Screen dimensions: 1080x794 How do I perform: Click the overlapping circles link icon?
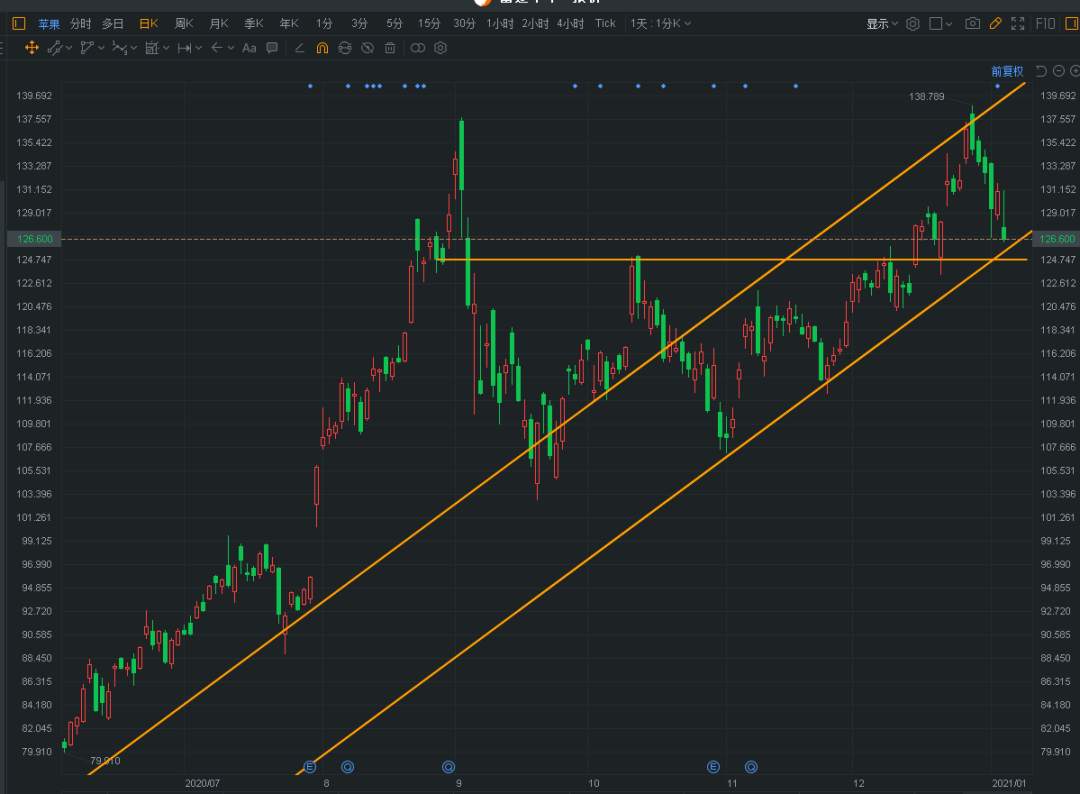tap(417, 48)
